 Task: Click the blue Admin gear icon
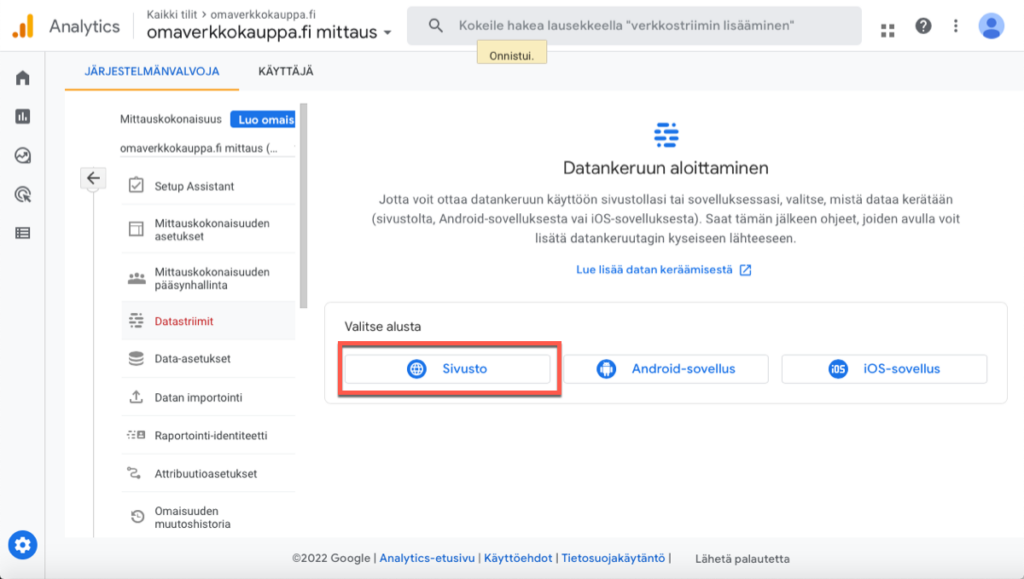[x=23, y=545]
